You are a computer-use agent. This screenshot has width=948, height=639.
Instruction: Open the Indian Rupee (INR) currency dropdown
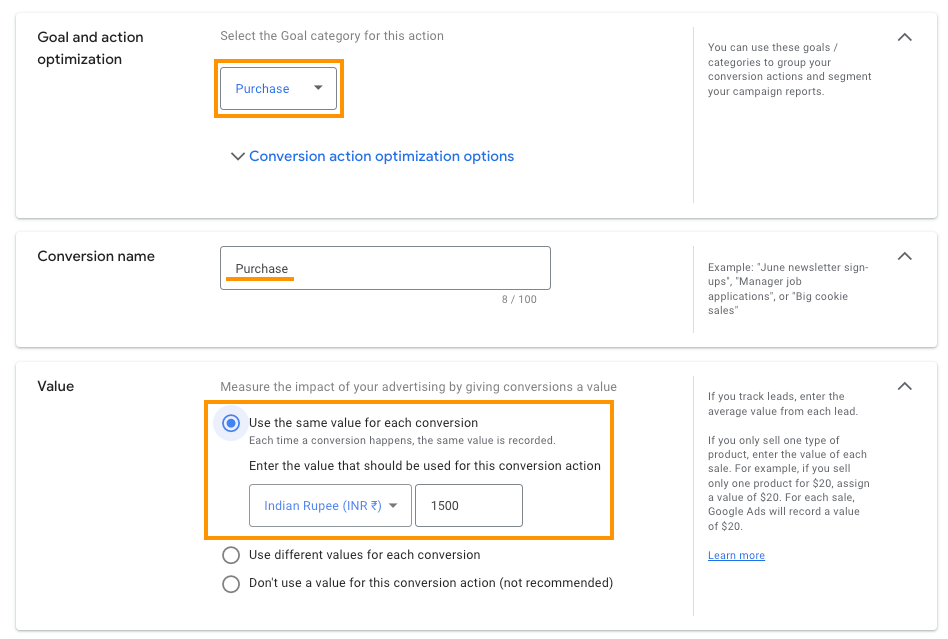(330, 505)
